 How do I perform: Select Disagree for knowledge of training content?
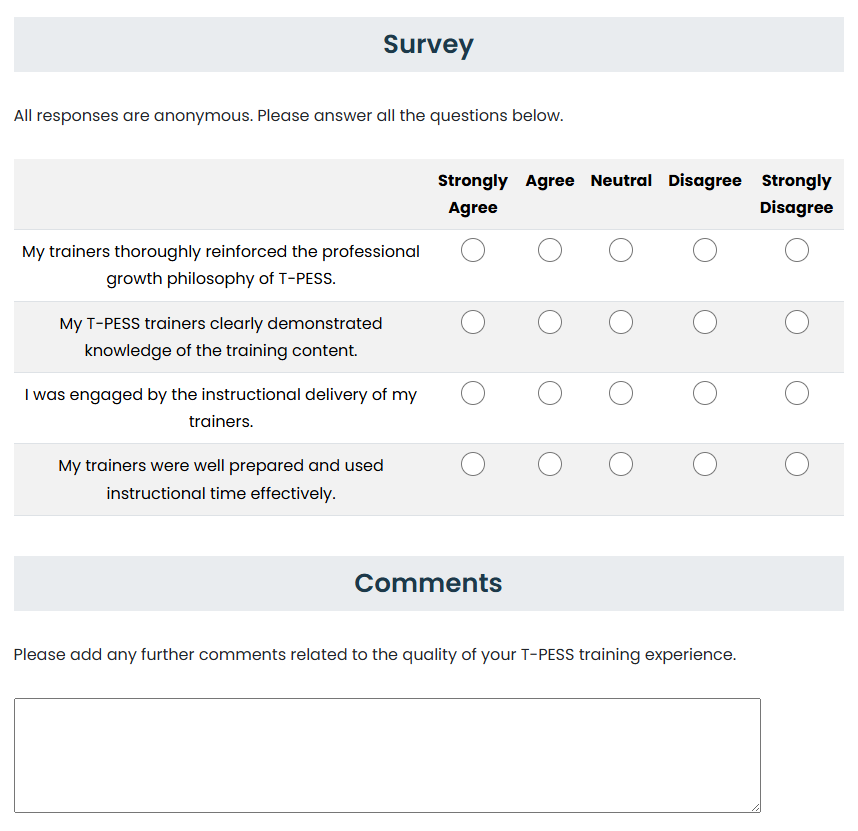click(x=705, y=322)
